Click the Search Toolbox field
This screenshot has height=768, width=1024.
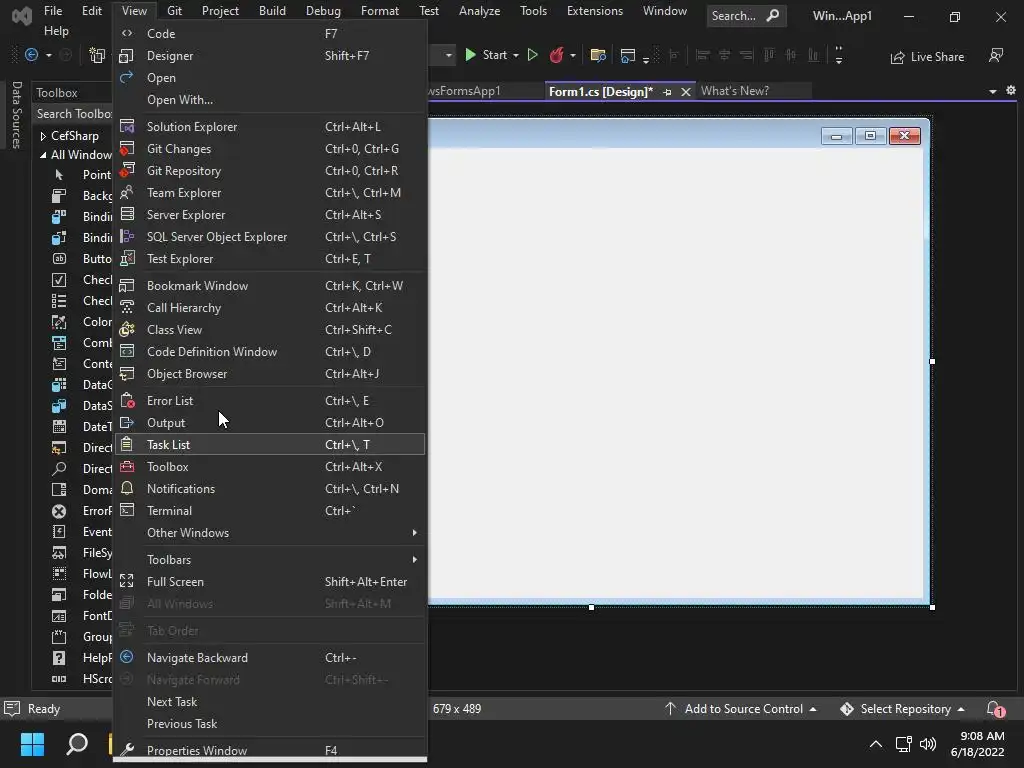tap(73, 114)
